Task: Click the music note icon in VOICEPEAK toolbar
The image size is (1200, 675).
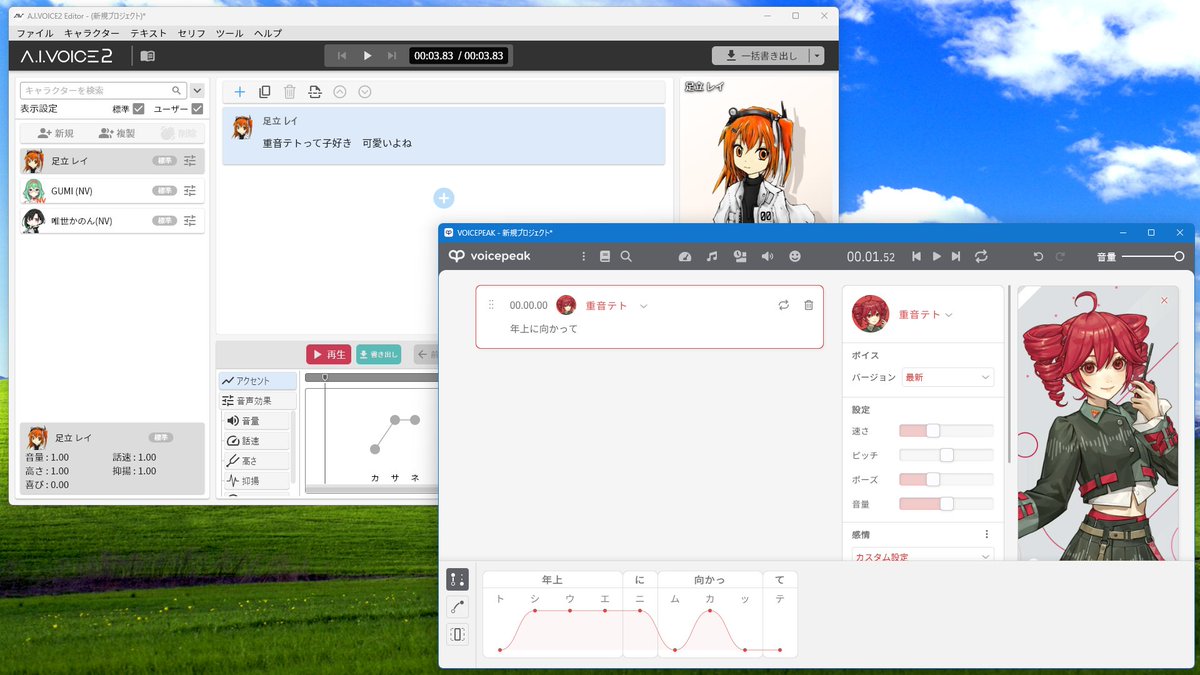Action: [712, 257]
